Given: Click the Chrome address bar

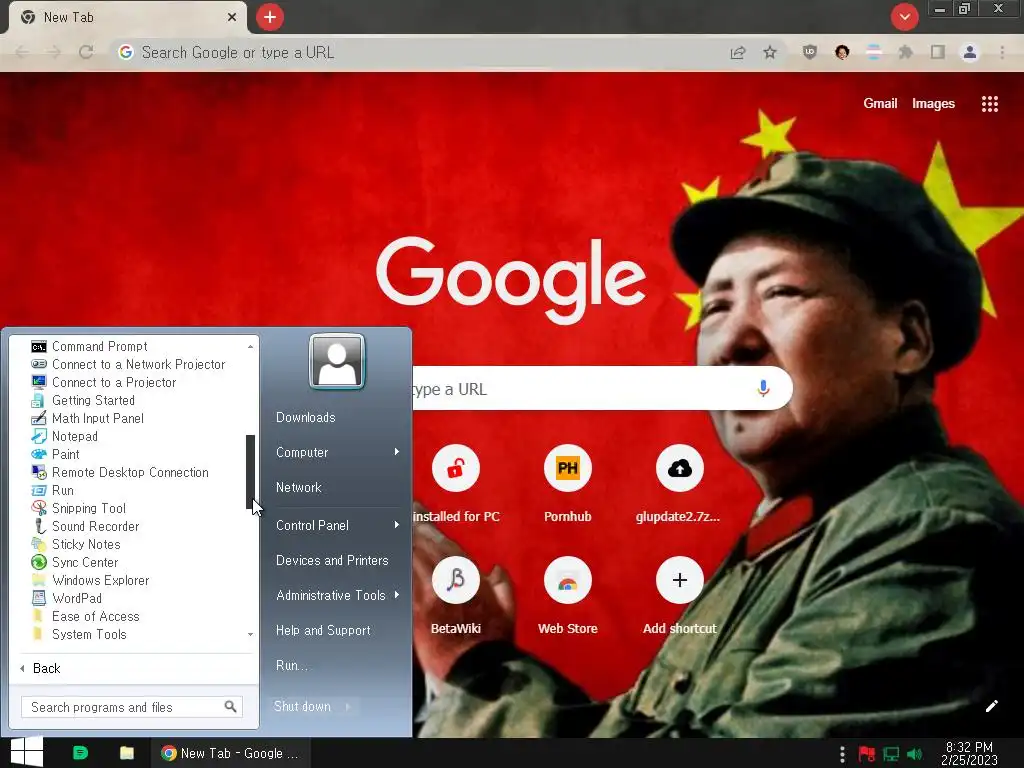Looking at the screenshot, I should (x=418, y=52).
